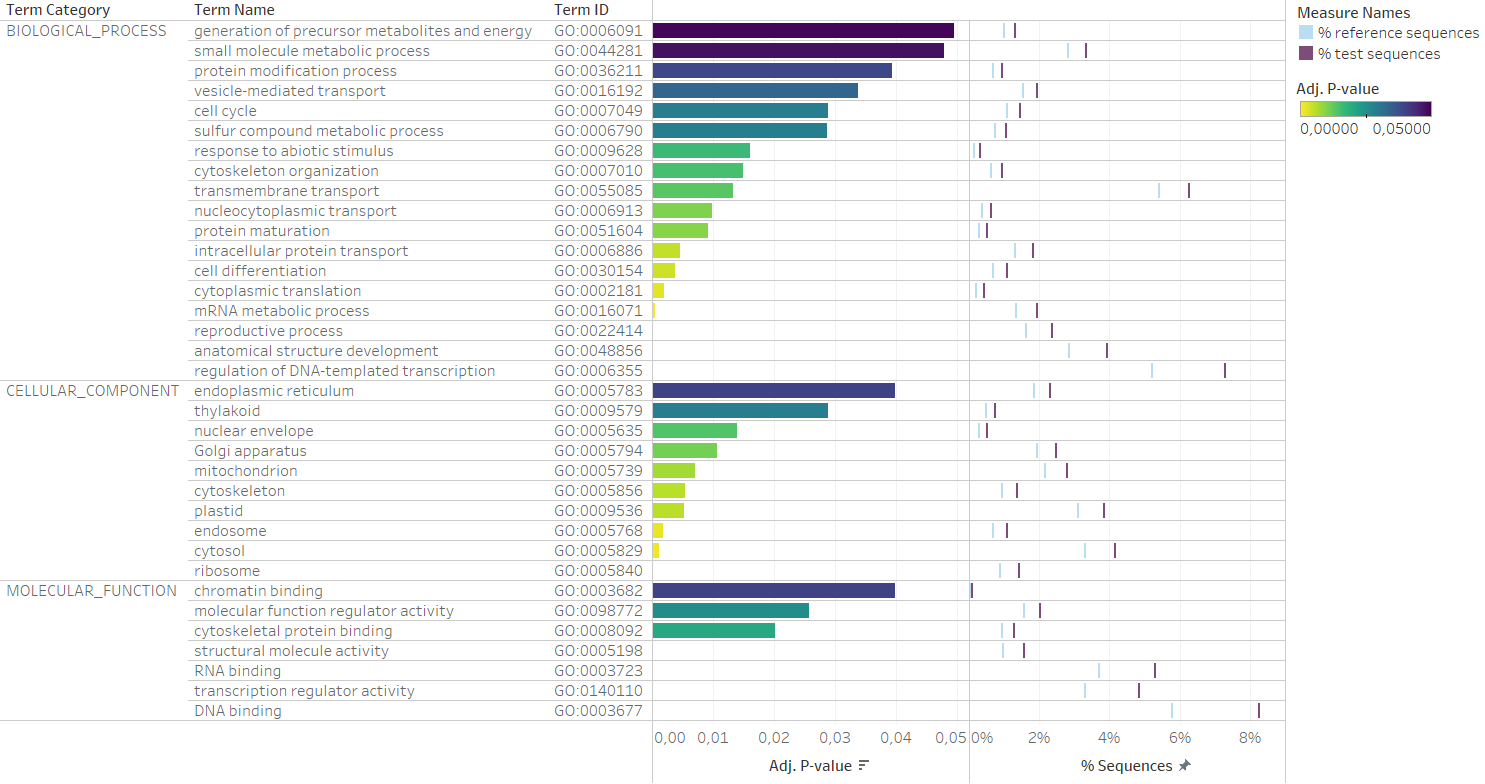Click the reference sequences mark for transmembrane transport

(1159, 191)
